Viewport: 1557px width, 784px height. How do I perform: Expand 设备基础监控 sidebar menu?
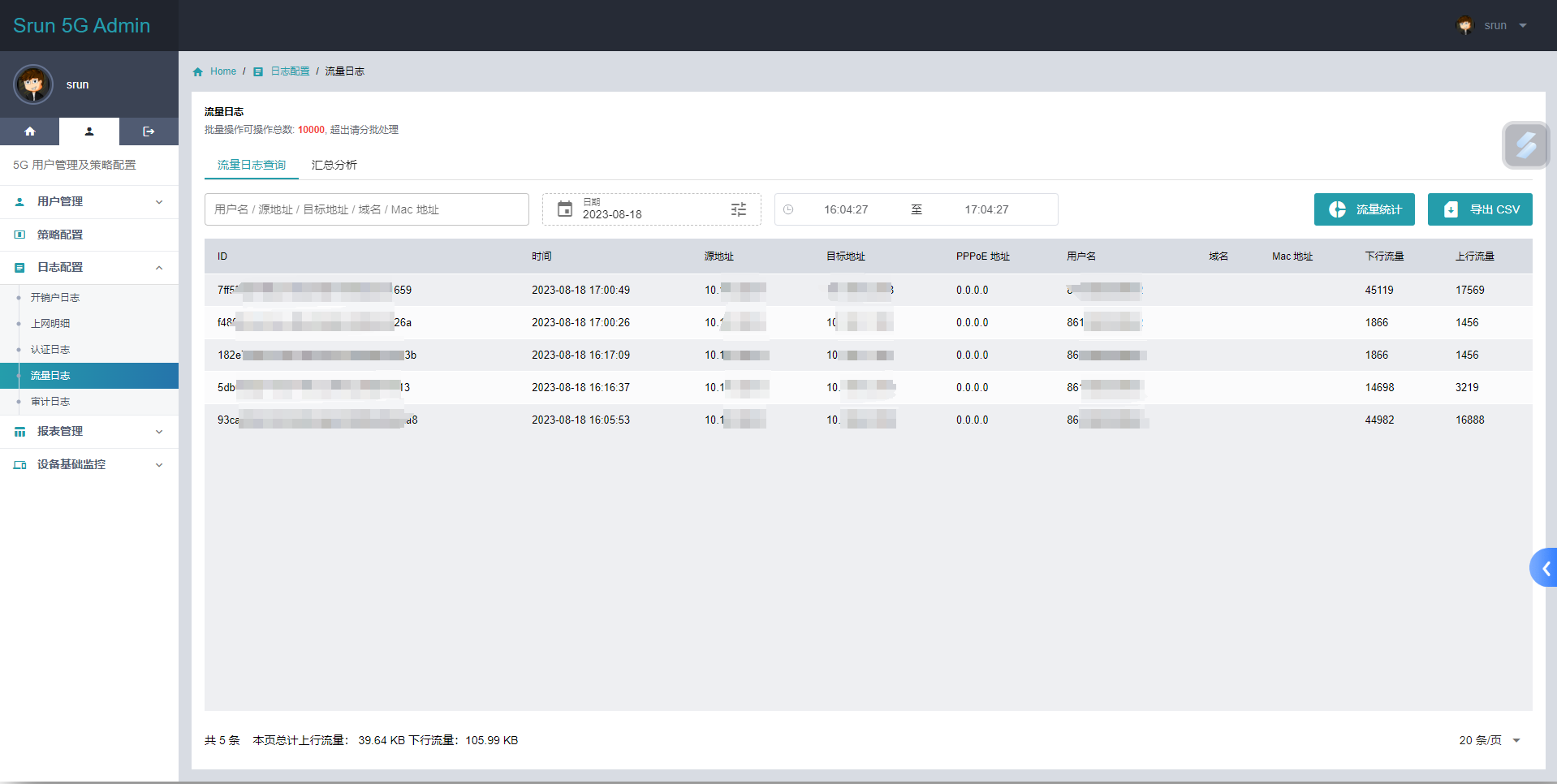(89, 464)
